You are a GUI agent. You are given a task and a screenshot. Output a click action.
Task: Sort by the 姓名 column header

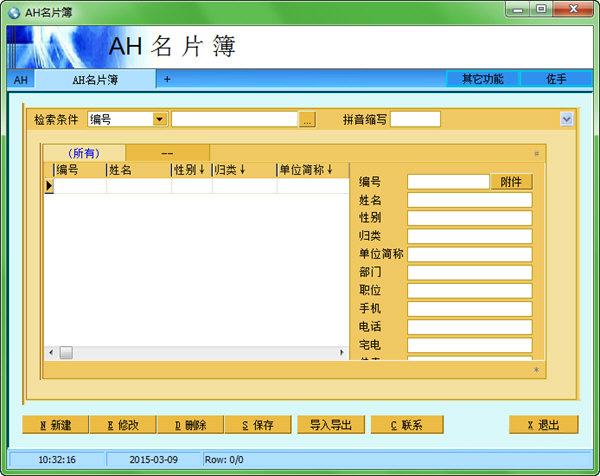point(139,170)
